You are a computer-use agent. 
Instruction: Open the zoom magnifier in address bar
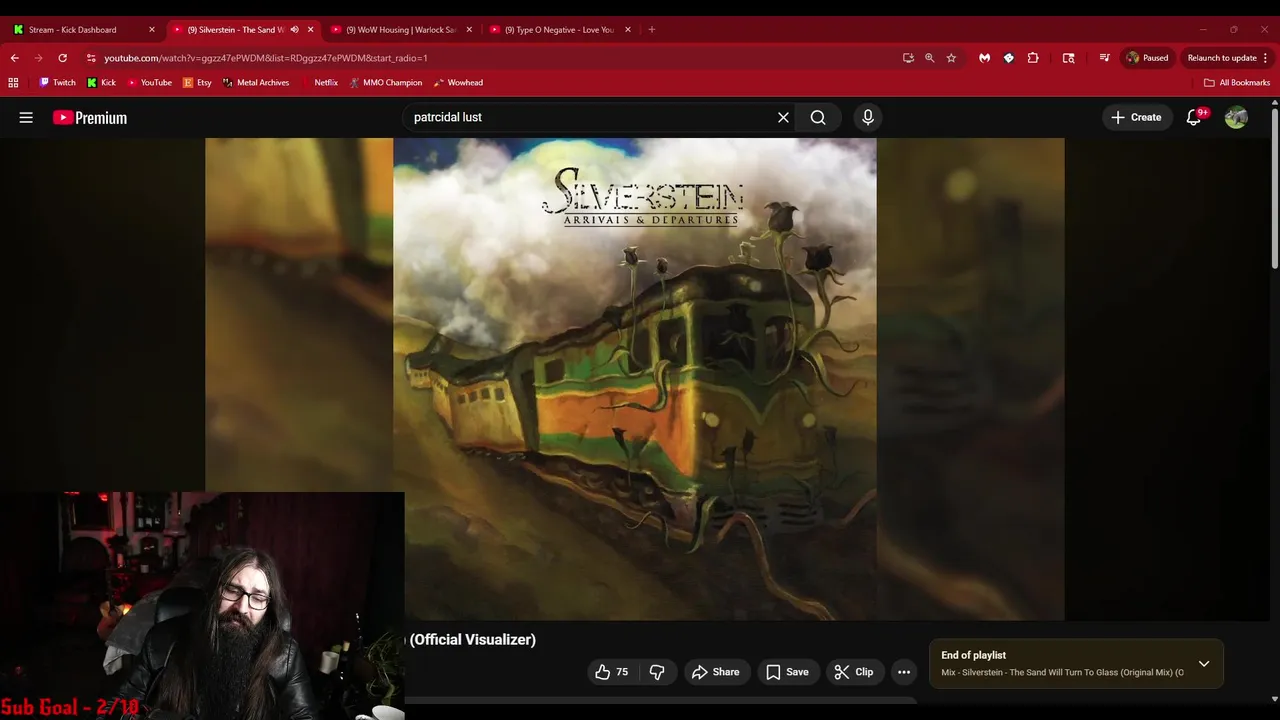929,58
